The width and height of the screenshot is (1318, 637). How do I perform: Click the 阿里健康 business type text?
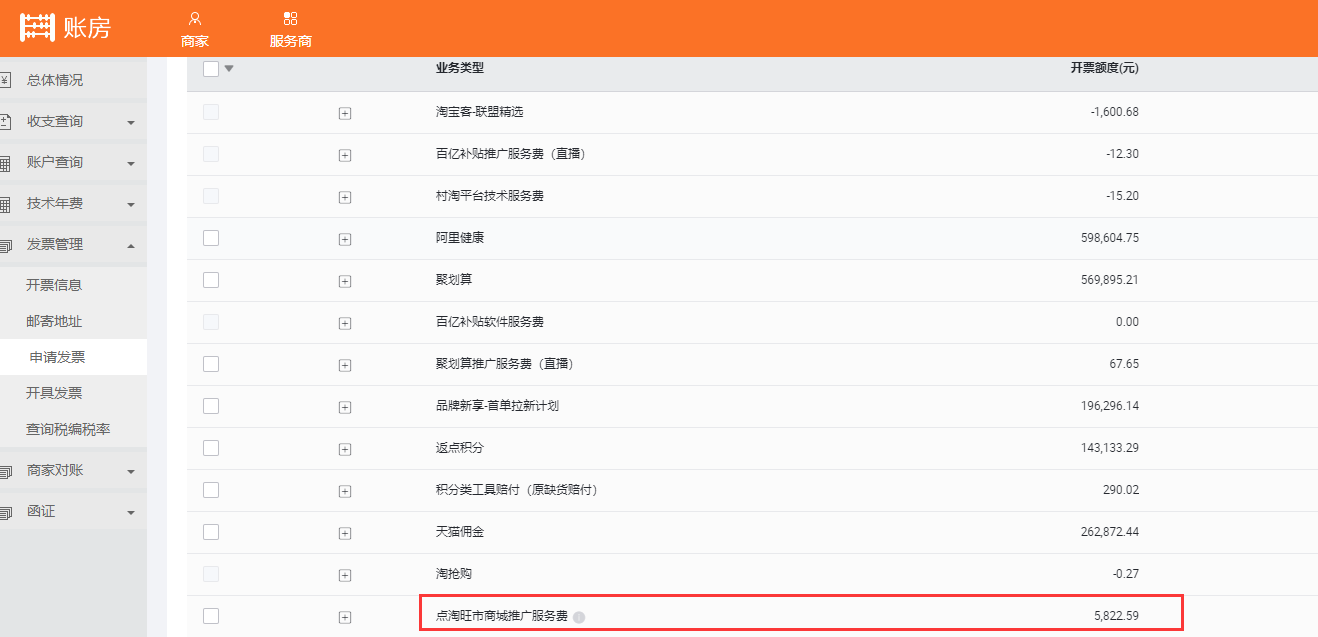460,238
